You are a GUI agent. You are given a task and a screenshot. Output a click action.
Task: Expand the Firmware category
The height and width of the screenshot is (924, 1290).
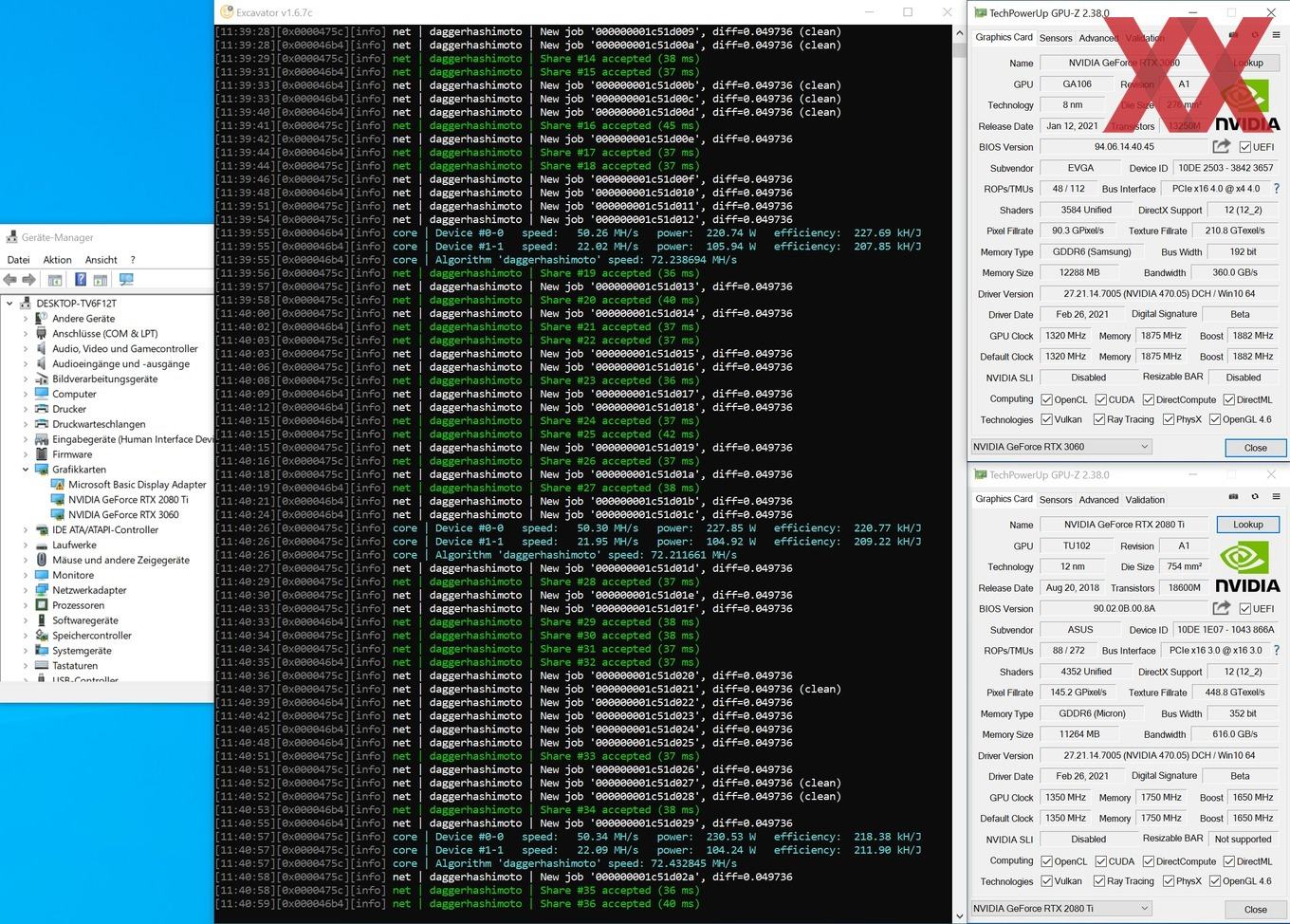coord(26,454)
